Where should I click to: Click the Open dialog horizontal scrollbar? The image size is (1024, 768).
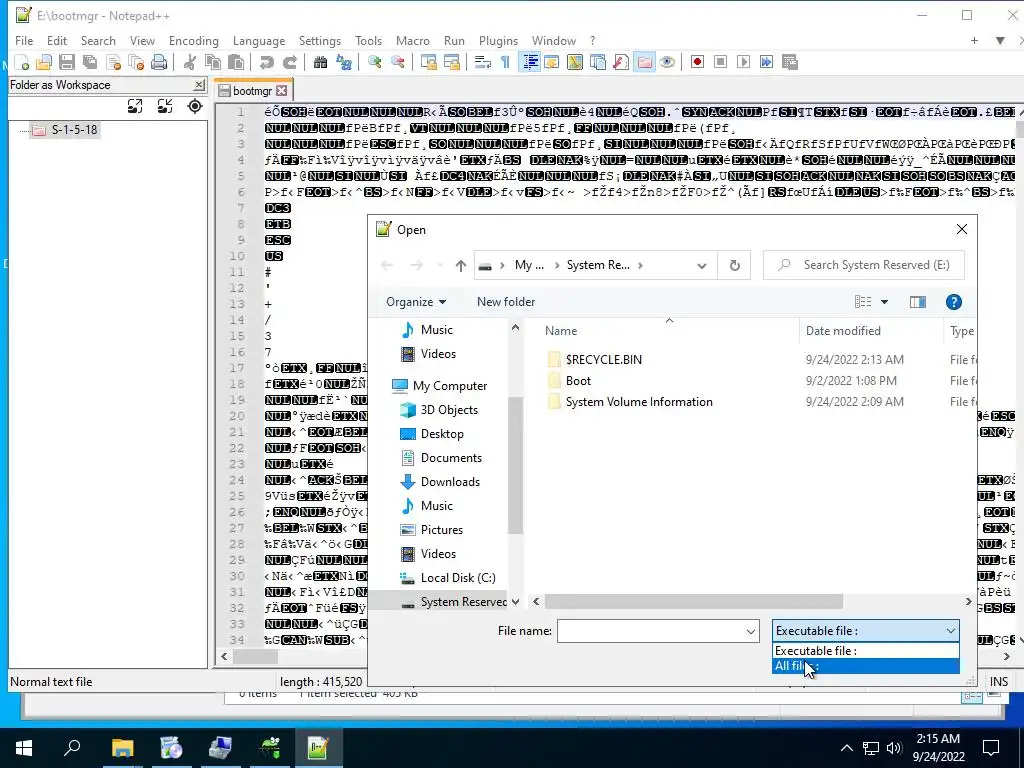[x=694, y=601]
